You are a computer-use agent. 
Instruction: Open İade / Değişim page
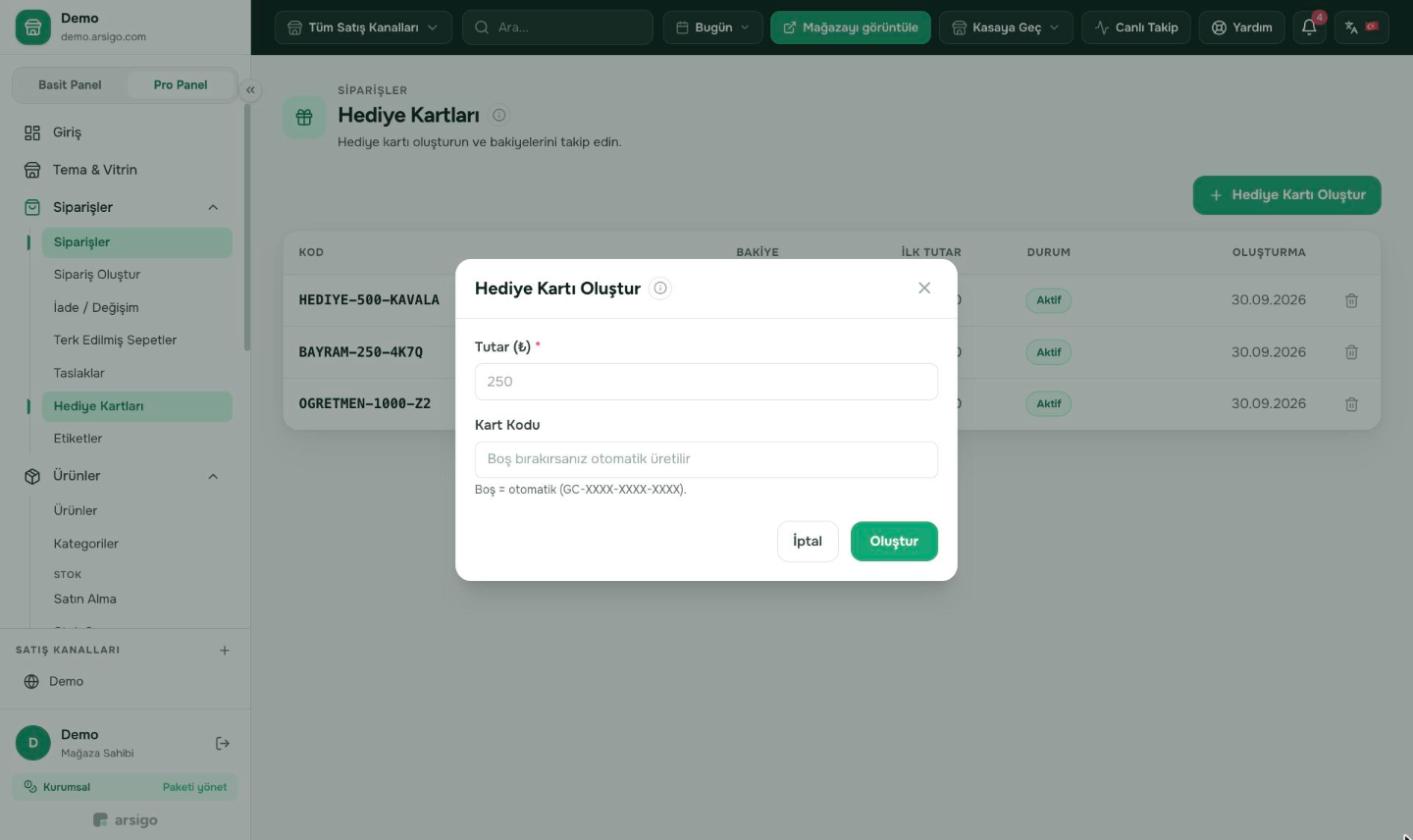pos(96,307)
